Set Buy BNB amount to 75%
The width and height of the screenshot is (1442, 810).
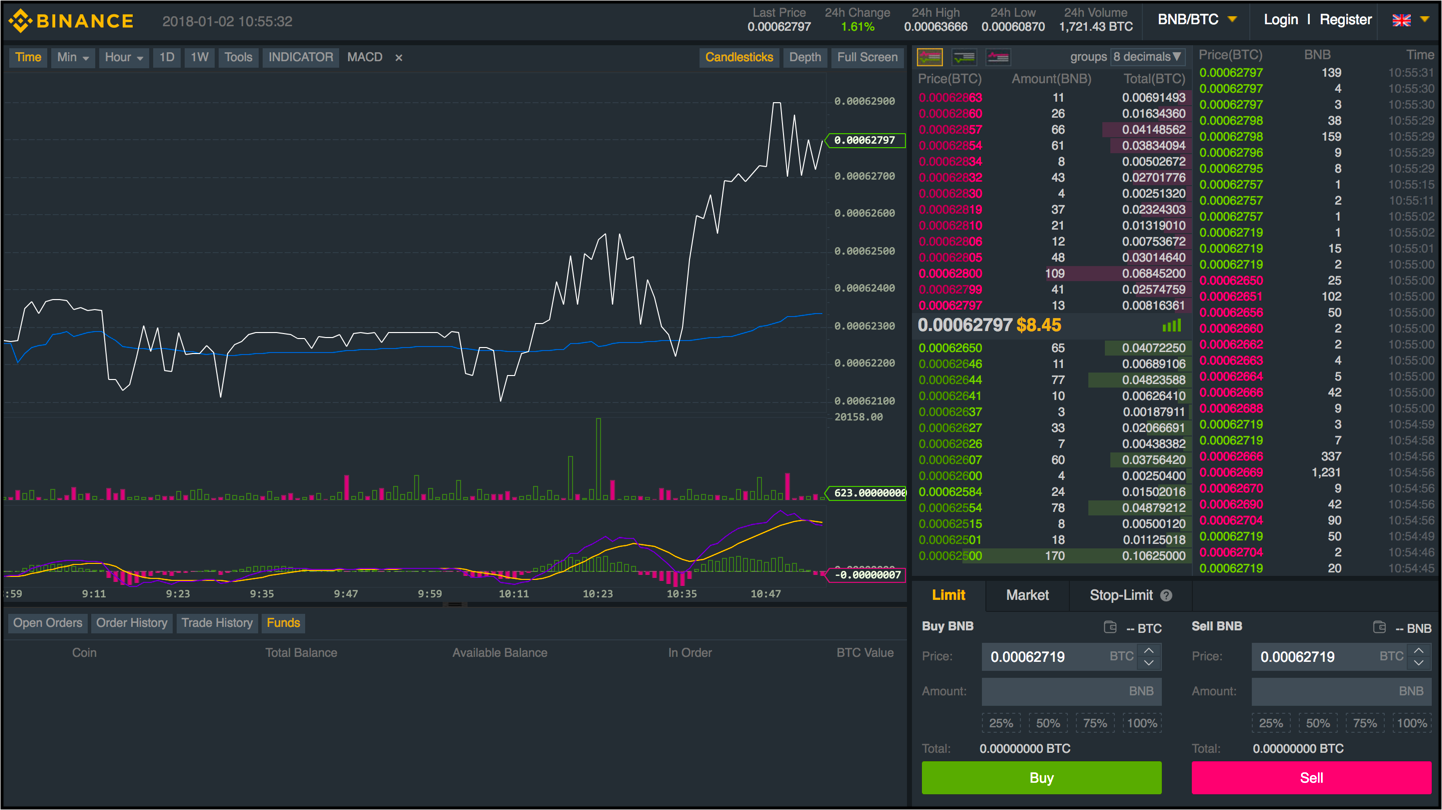pyautogui.click(x=1095, y=723)
